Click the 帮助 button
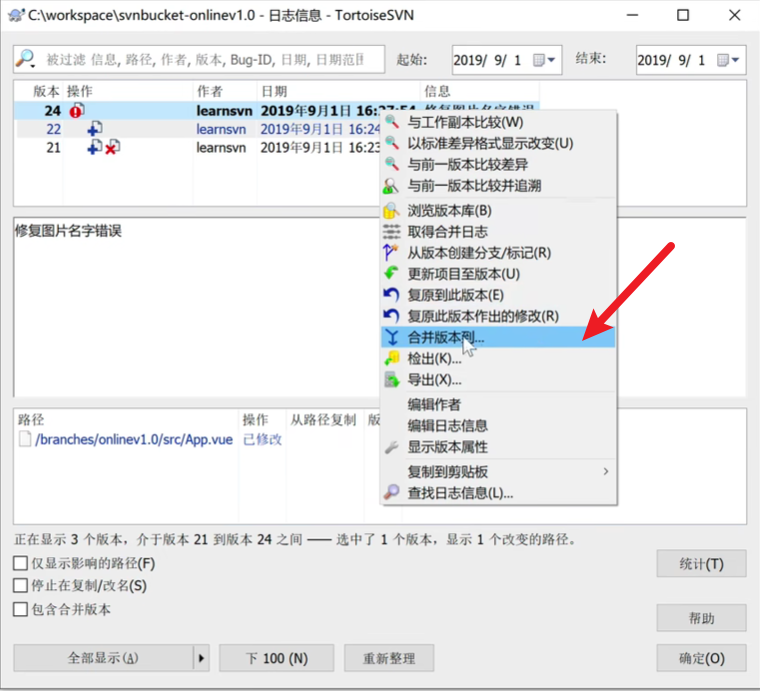This screenshot has height=691, width=760. (x=701, y=618)
